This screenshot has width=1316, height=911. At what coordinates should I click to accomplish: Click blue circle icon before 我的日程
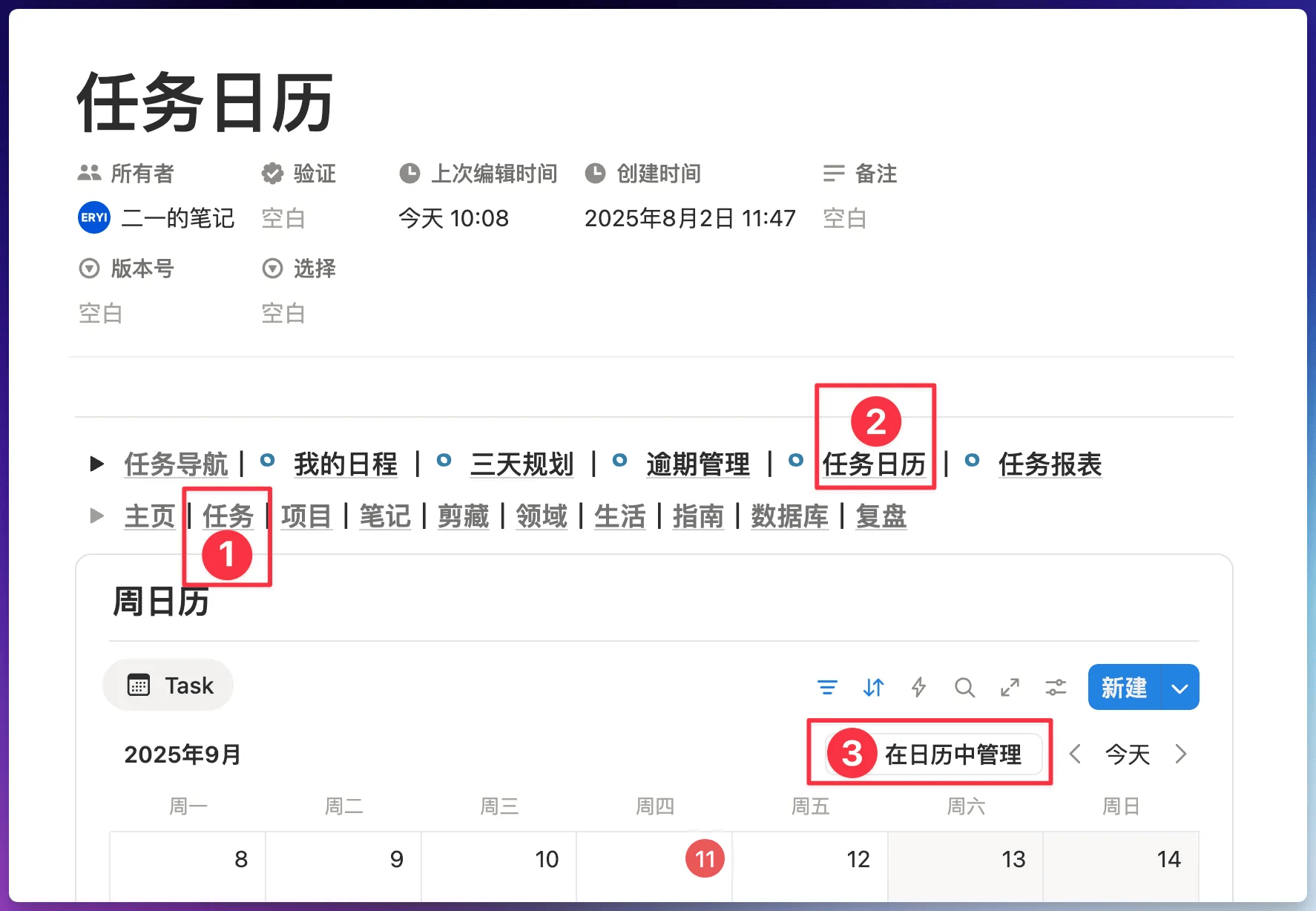[268, 460]
